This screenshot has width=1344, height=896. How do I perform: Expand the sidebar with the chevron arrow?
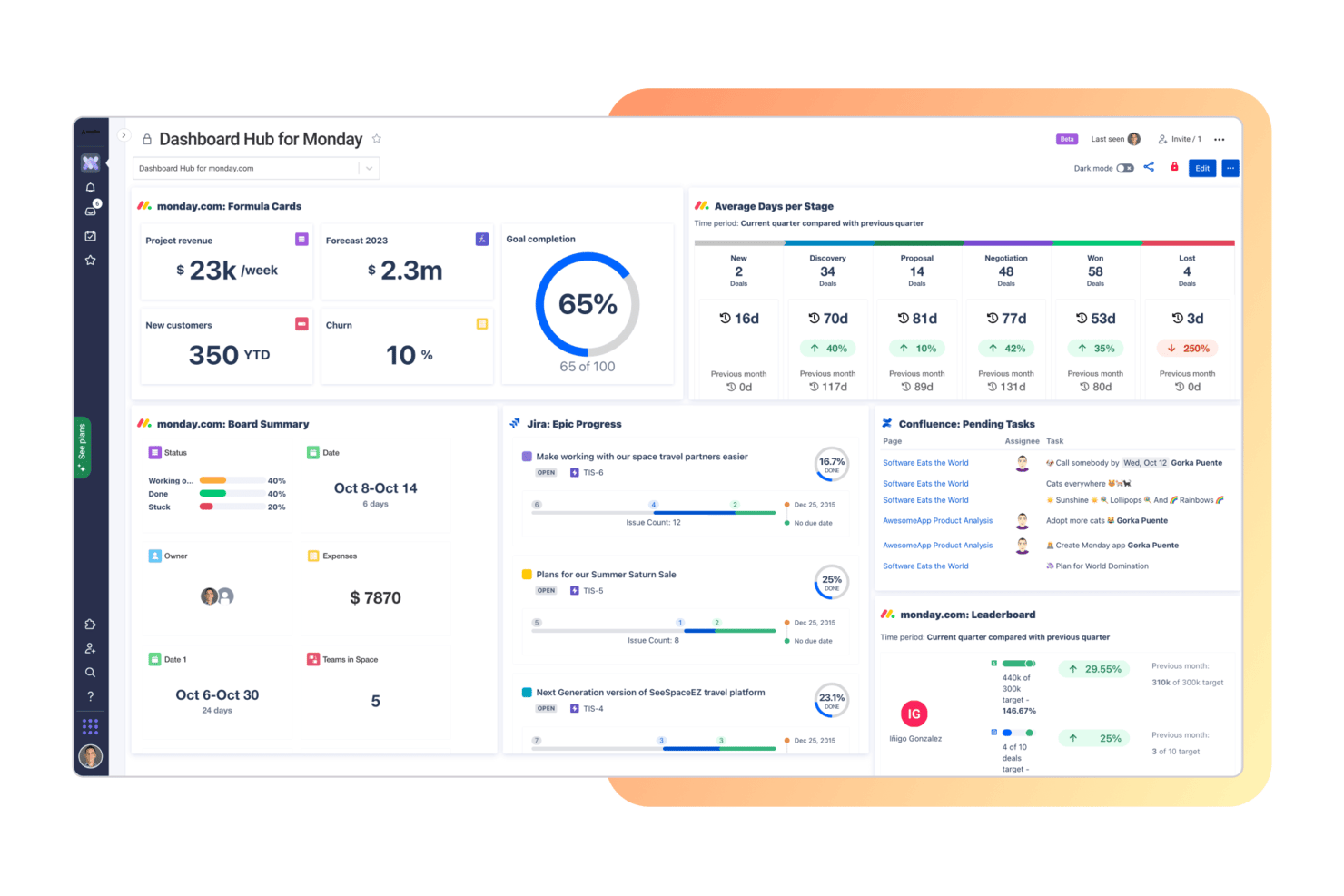(124, 135)
